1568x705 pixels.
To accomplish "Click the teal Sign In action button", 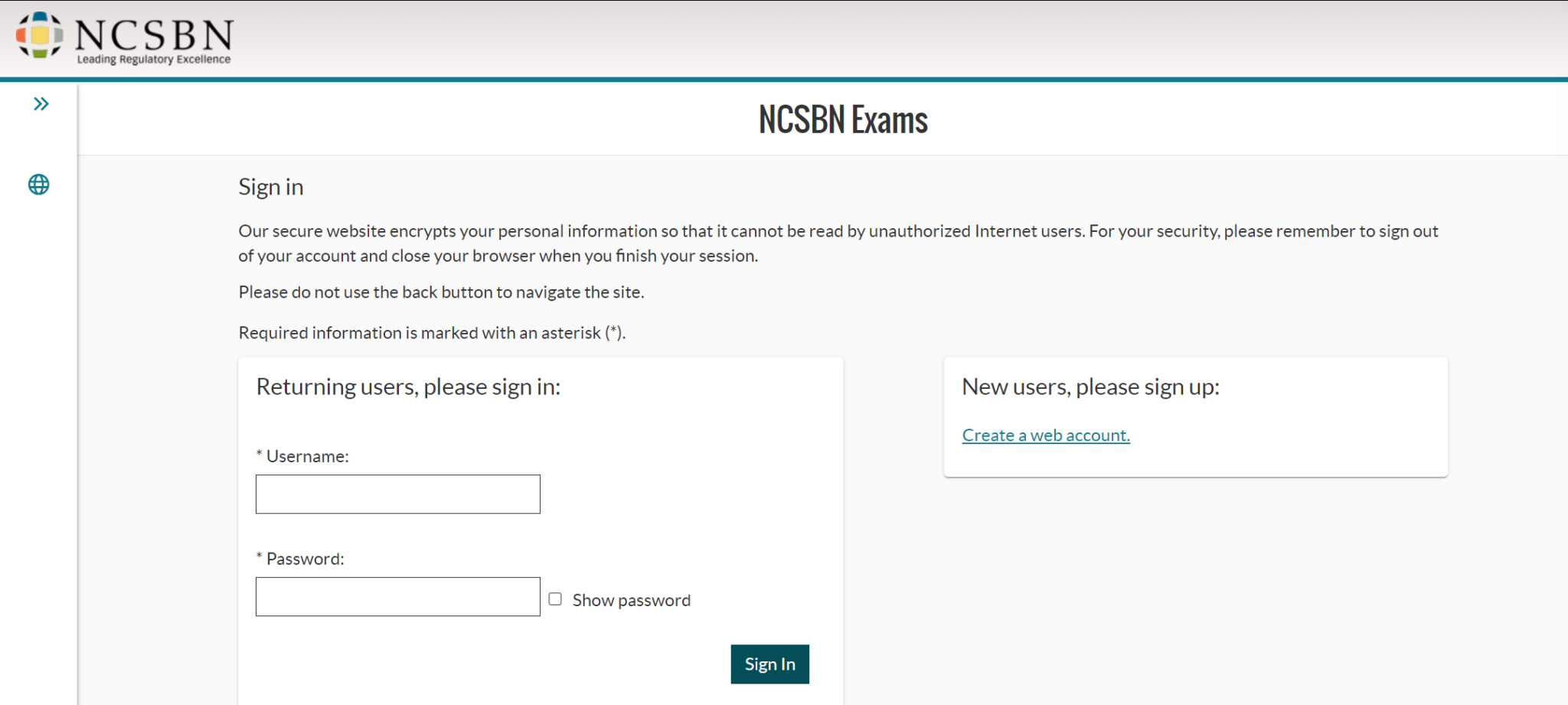I will (x=769, y=664).
